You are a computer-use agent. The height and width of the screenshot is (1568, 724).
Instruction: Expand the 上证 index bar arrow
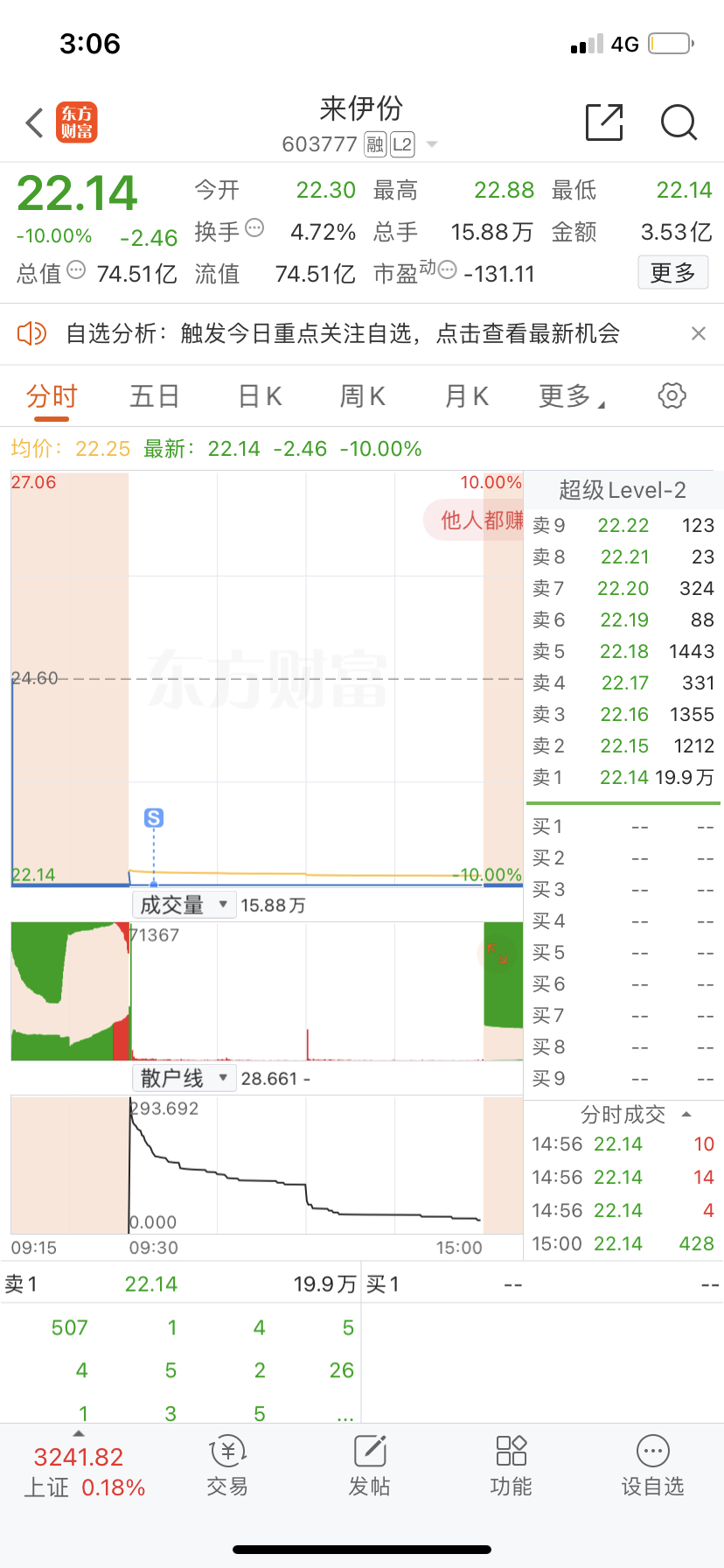click(79, 1433)
